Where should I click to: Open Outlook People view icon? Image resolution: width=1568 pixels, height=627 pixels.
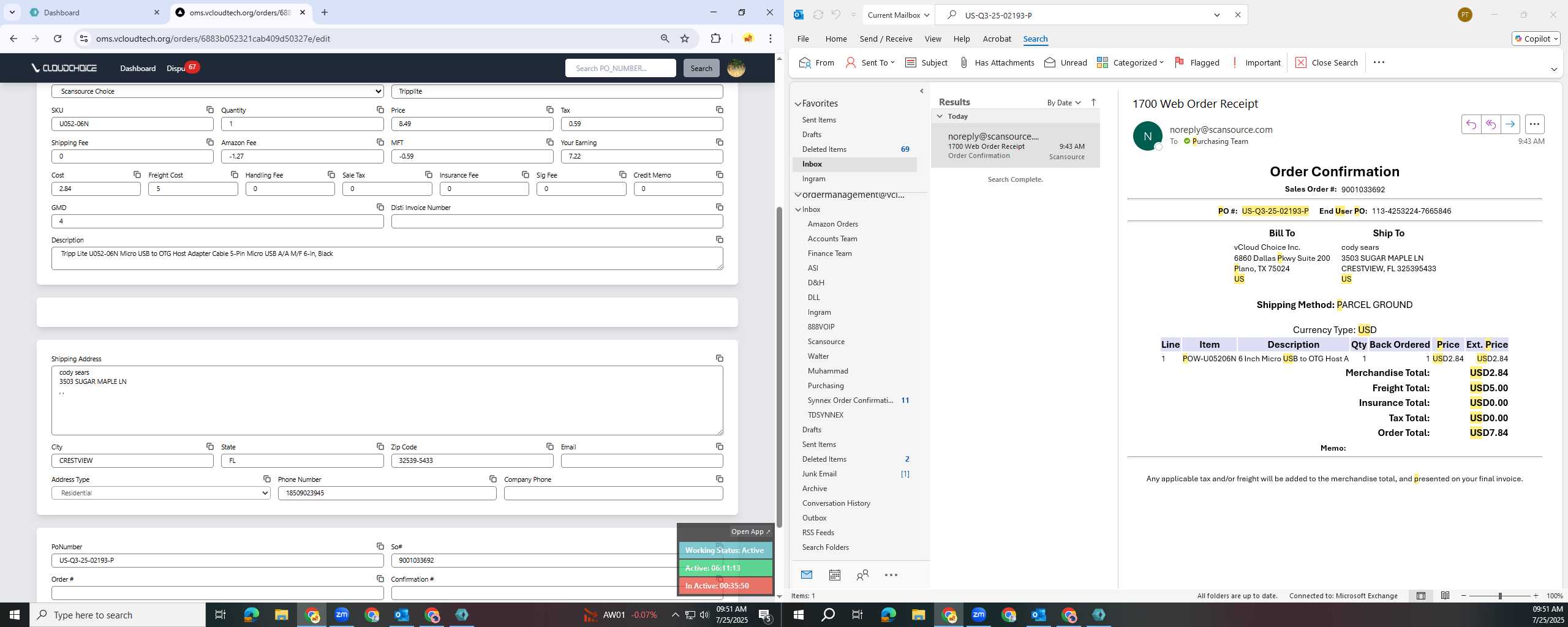click(862, 575)
